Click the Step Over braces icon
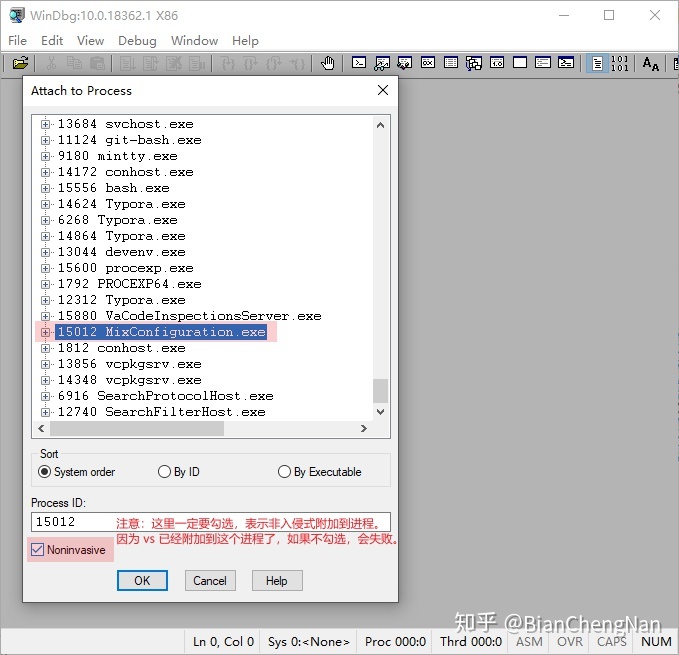This screenshot has width=679, height=655. click(x=250, y=64)
